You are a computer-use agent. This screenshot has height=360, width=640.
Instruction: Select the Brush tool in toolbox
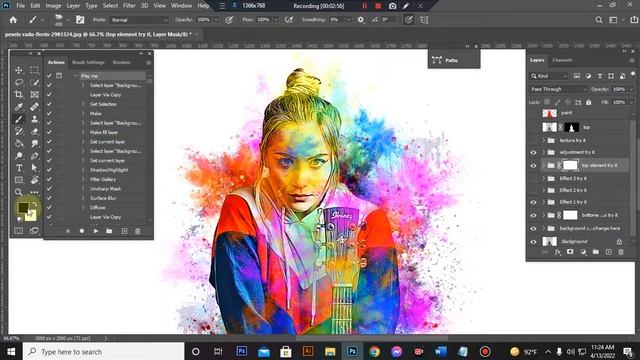click(19, 119)
